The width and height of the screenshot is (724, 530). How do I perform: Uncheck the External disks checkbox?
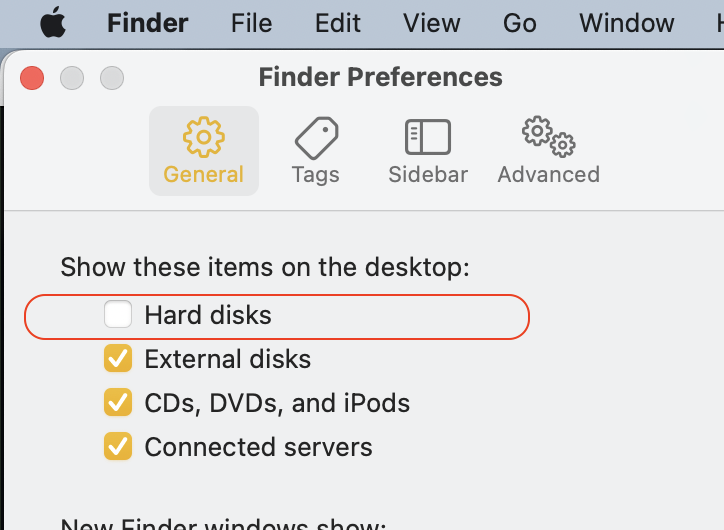(118, 359)
